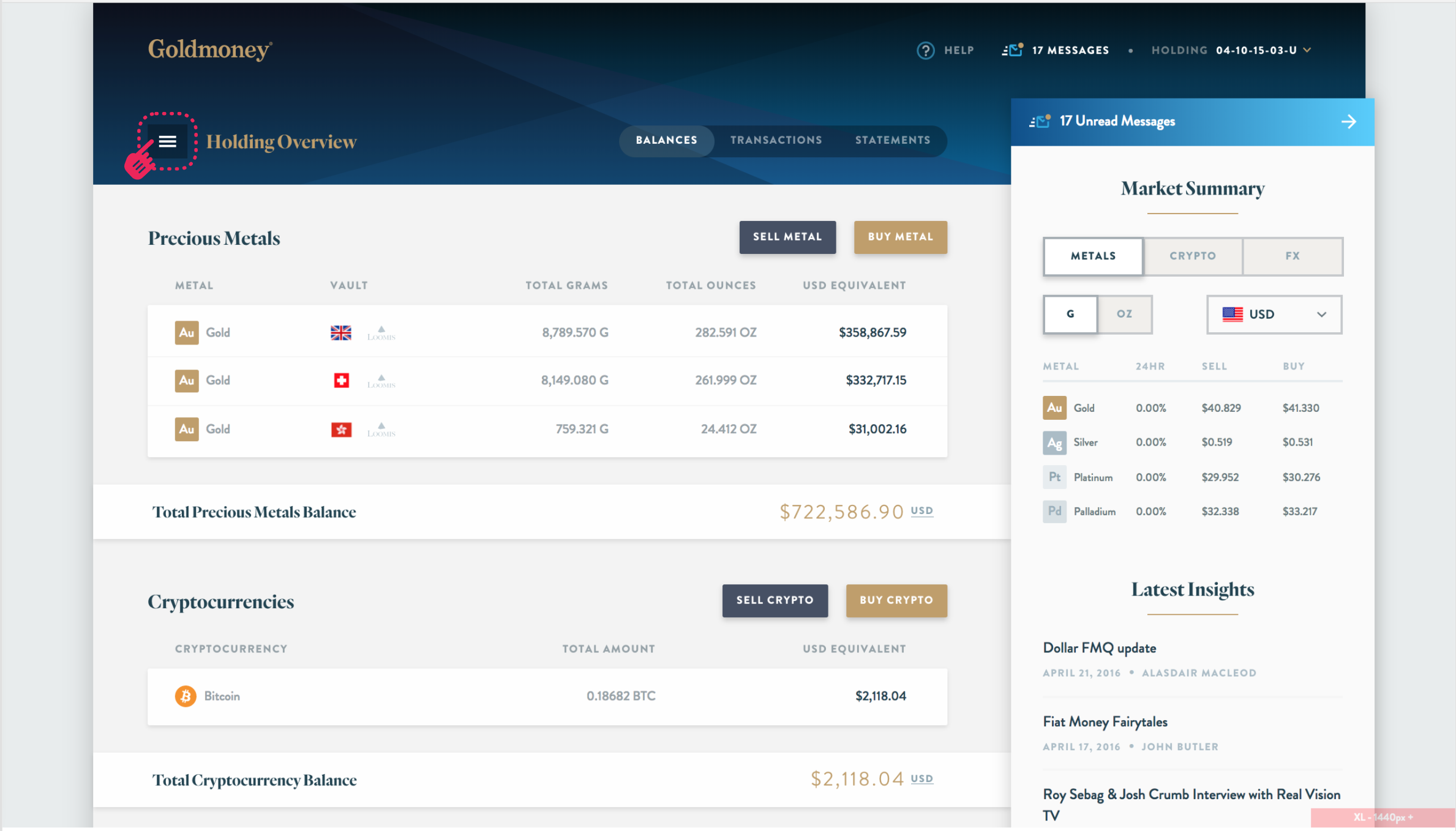Switch units to OZ

(1124, 314)
